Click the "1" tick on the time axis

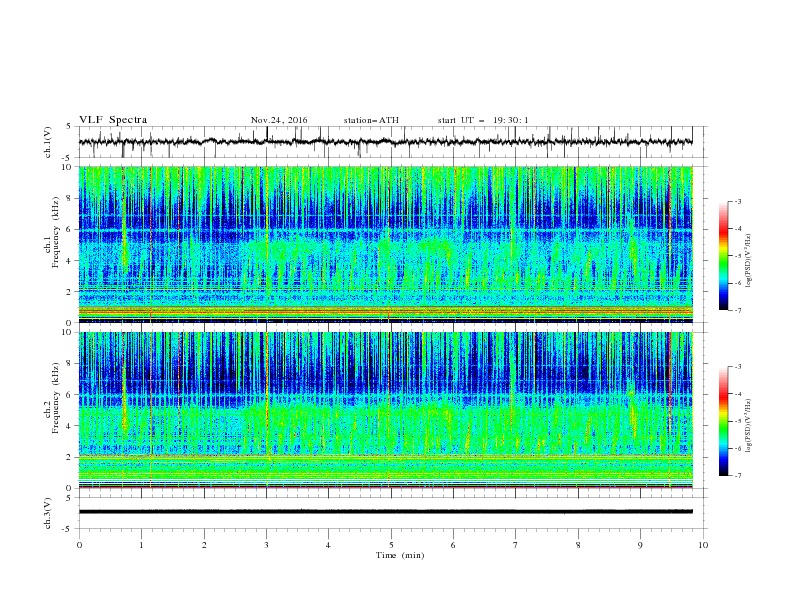coord(141,545)
